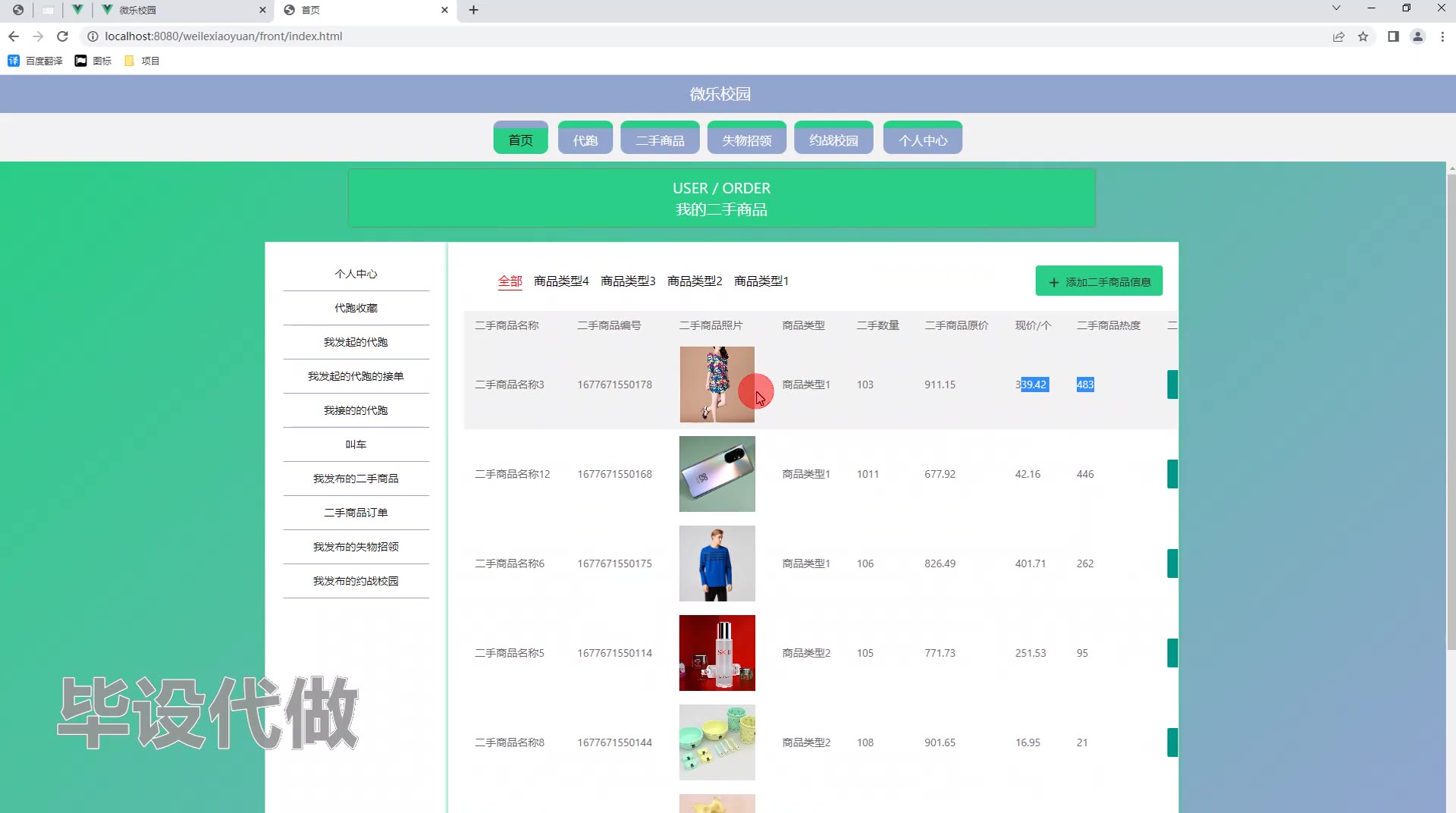
Task: Open the share page icon
Action: [1338, 36]
